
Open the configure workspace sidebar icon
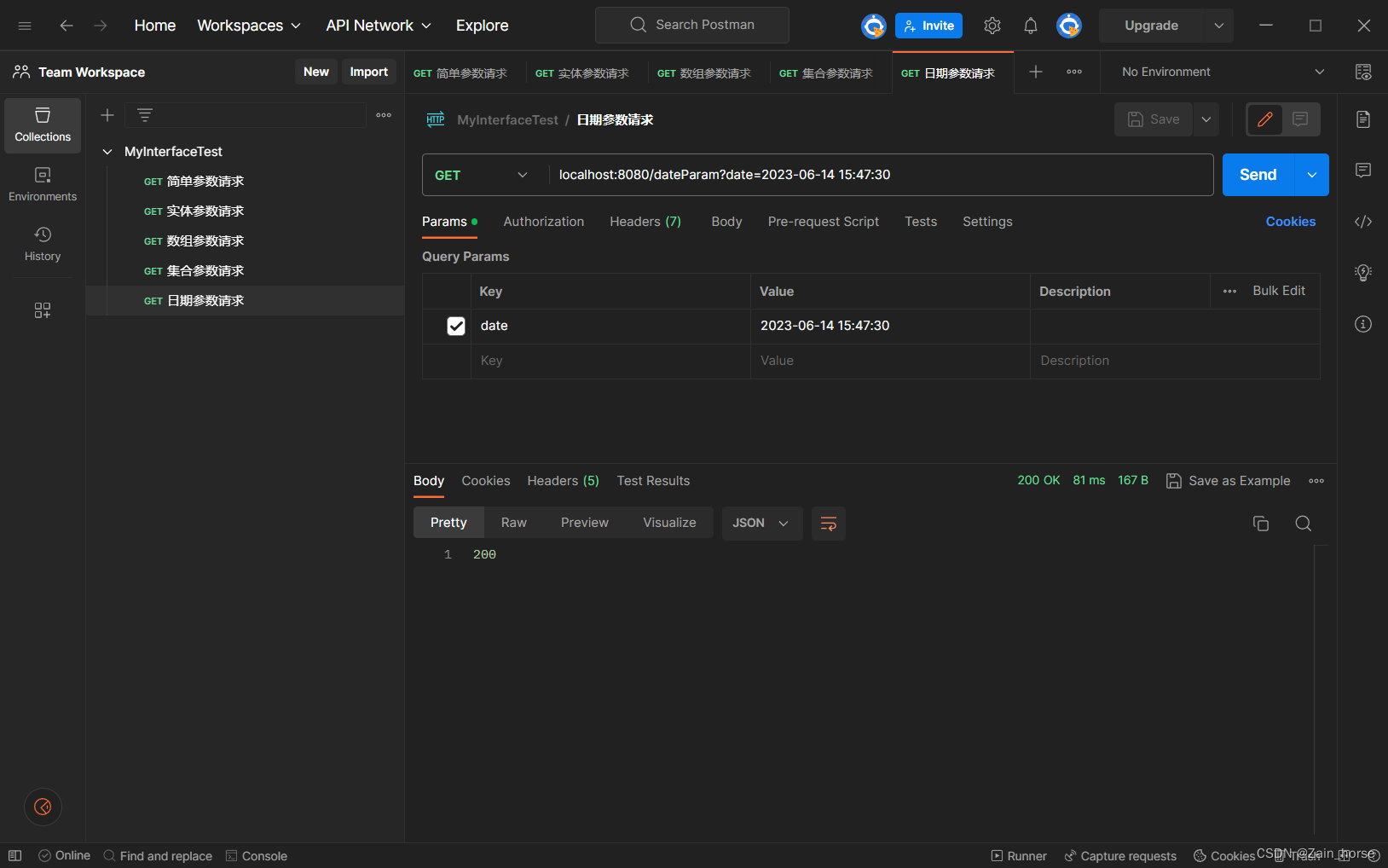[43, 310]
